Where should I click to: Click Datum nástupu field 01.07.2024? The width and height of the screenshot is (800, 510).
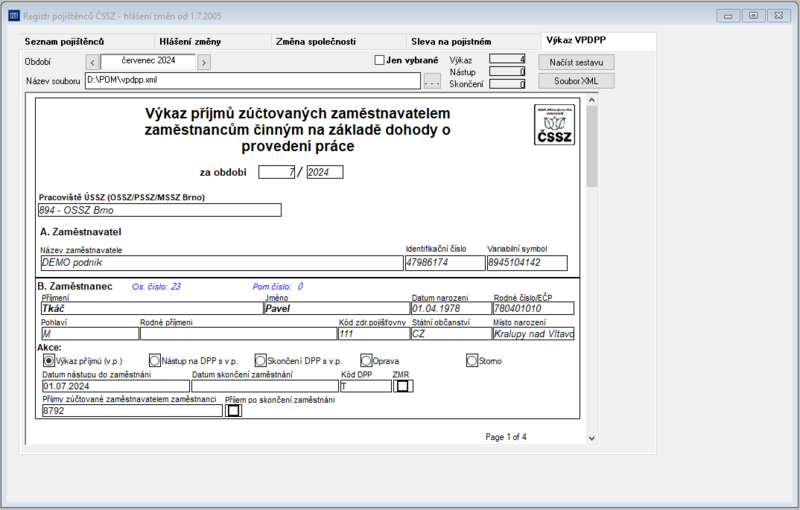click(x=116, y=386)
